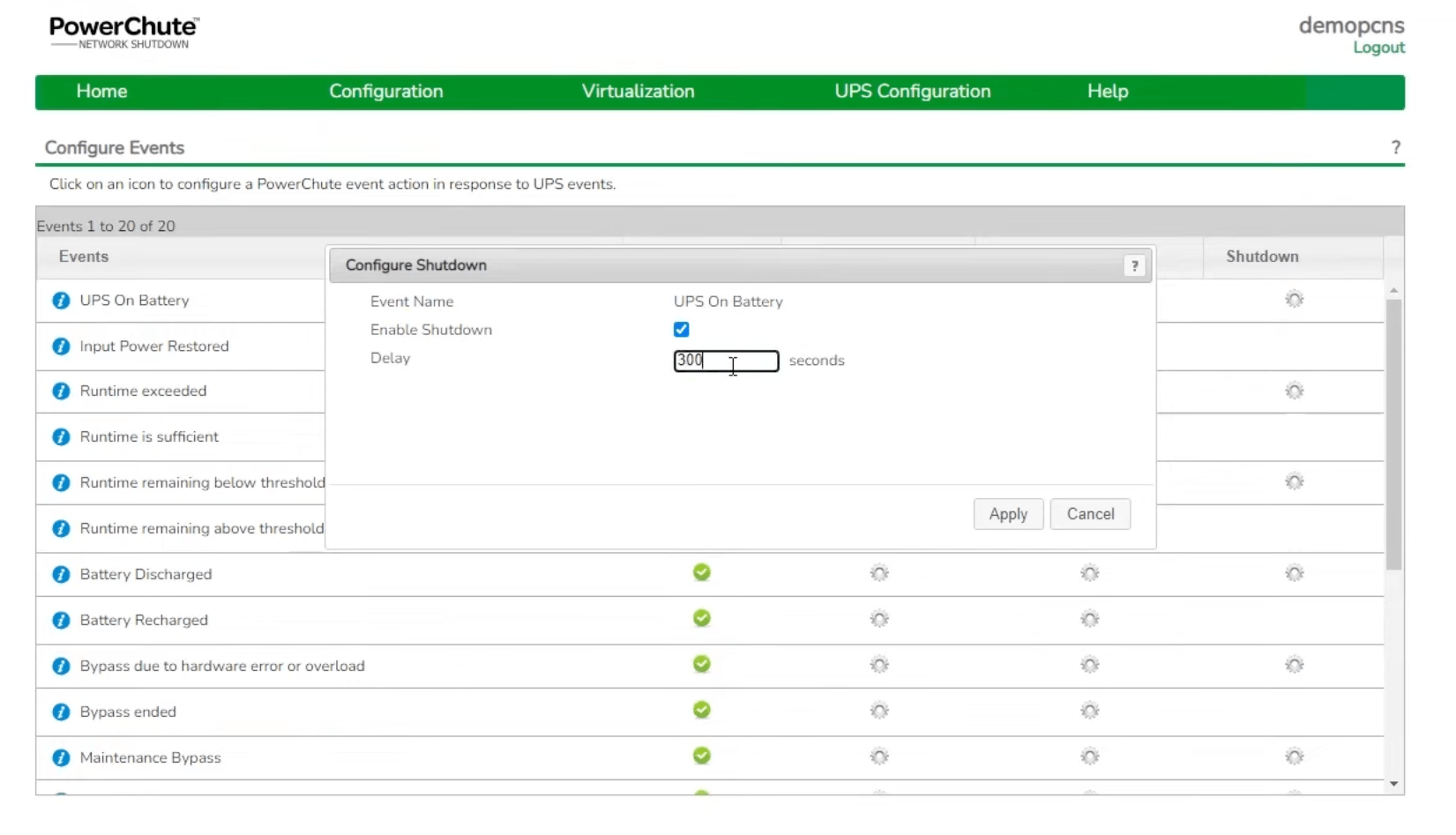Uncheck the Enable Shutdown checkbox

coord(681,330)
